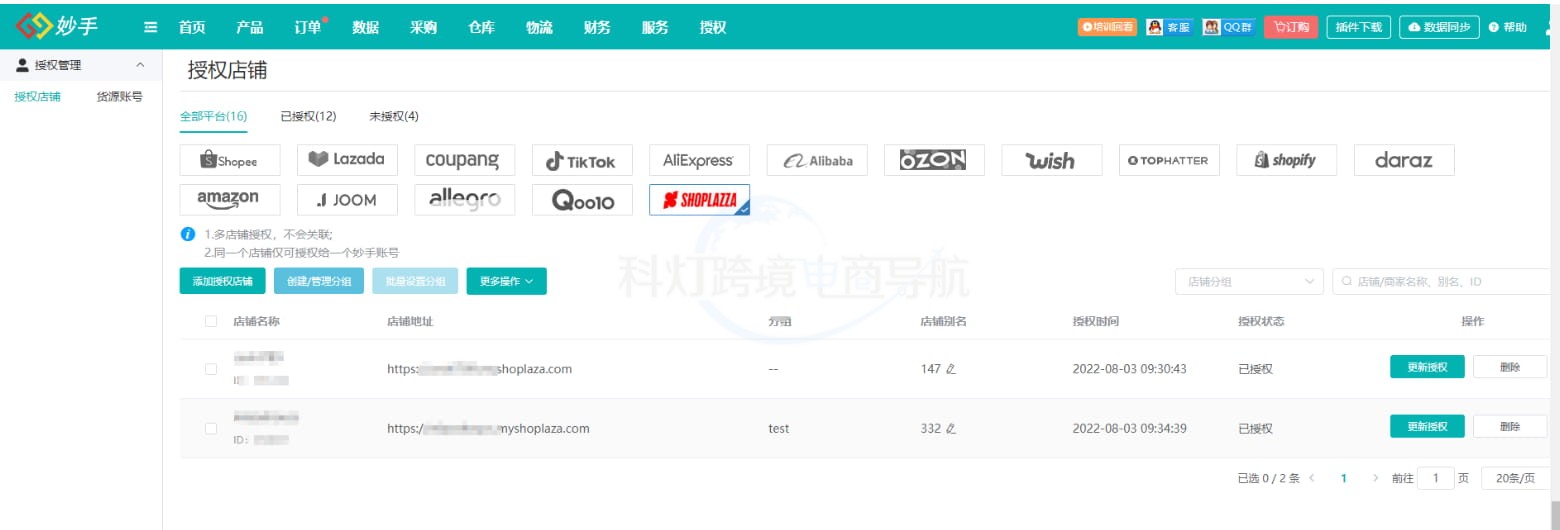Open the 数据 menu
The width and height of the screenshot is (1560, 530).
pyautogui.click(x=366, y=28)
